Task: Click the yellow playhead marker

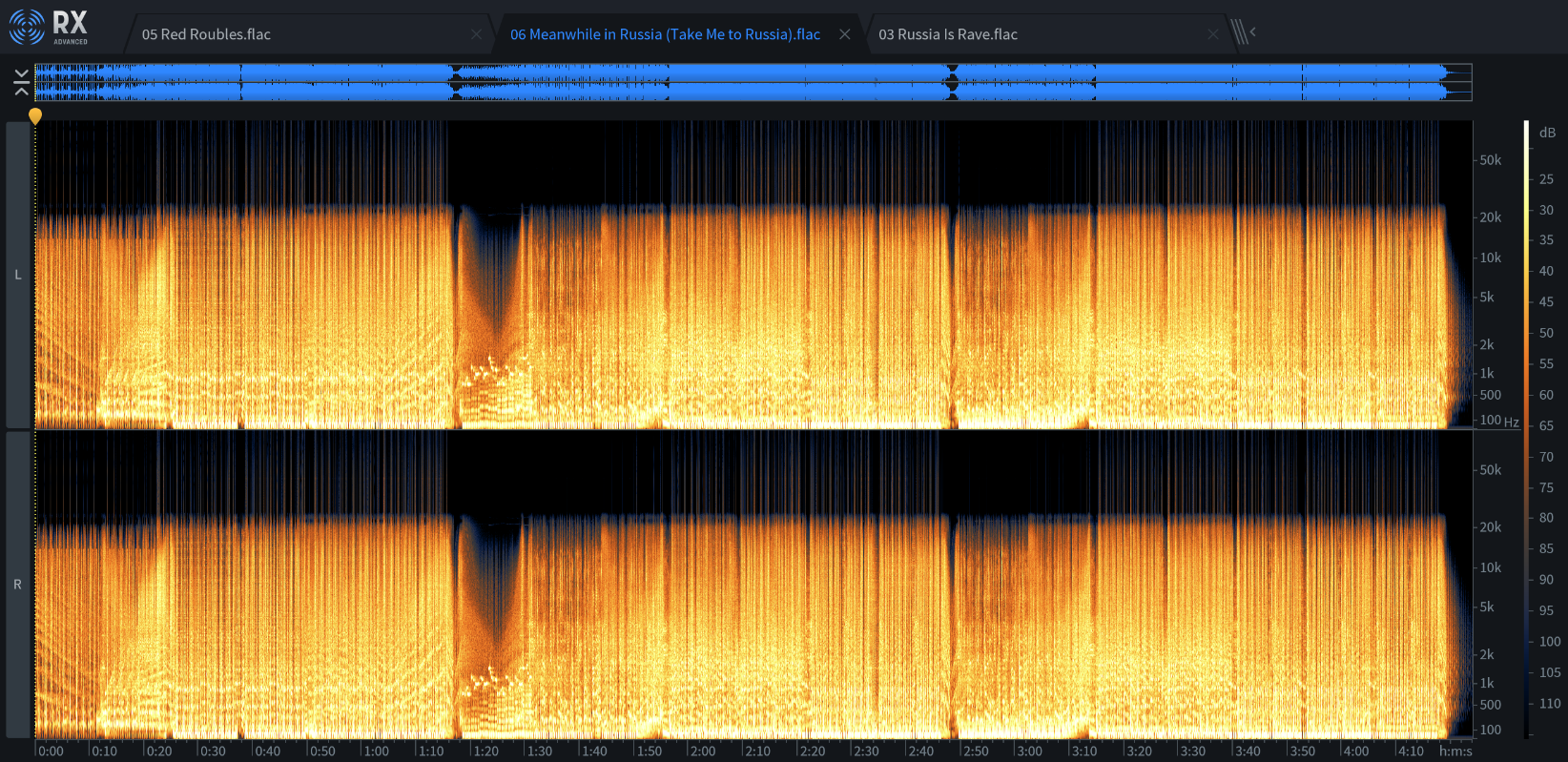Action: (35, 116)
